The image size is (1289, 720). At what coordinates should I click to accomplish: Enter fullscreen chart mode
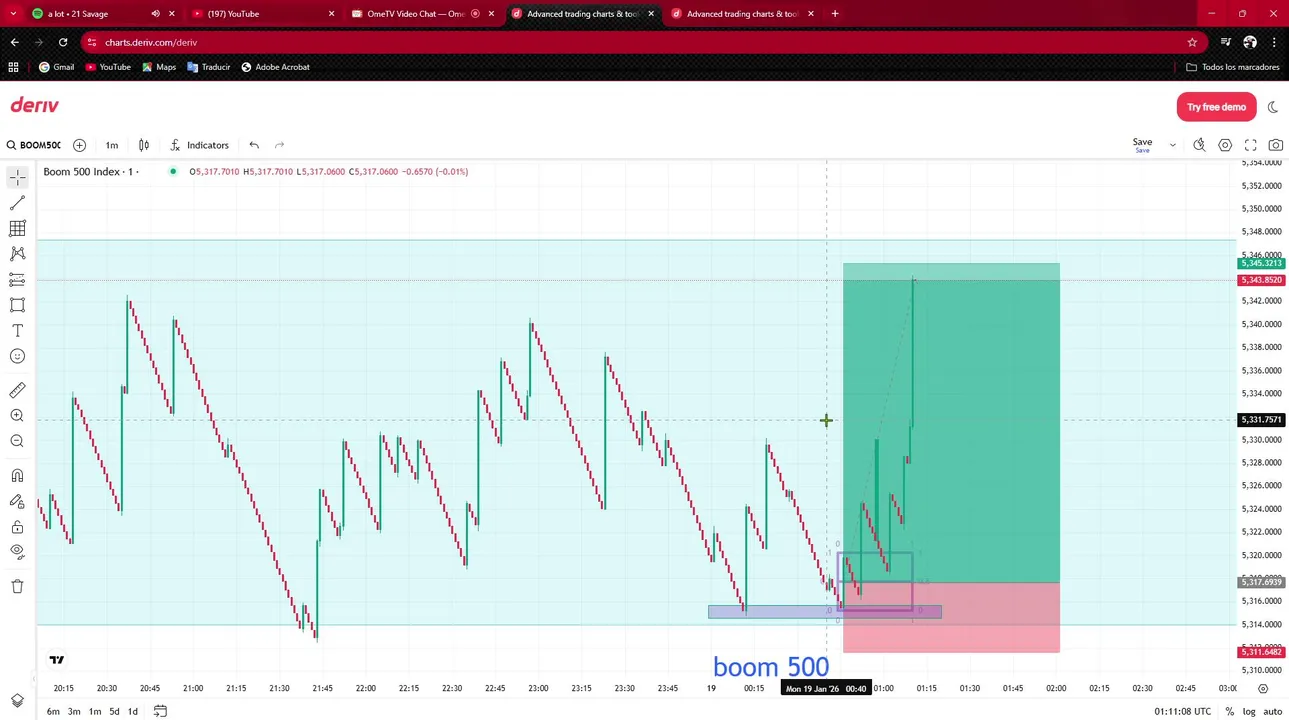pyautogui.click(x=1250, y=145)
